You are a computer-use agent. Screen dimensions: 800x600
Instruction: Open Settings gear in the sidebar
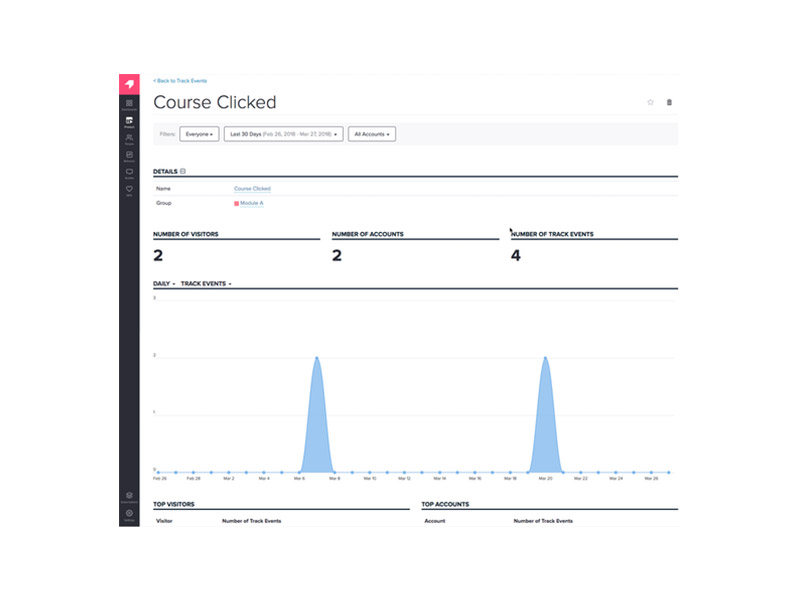129,514
